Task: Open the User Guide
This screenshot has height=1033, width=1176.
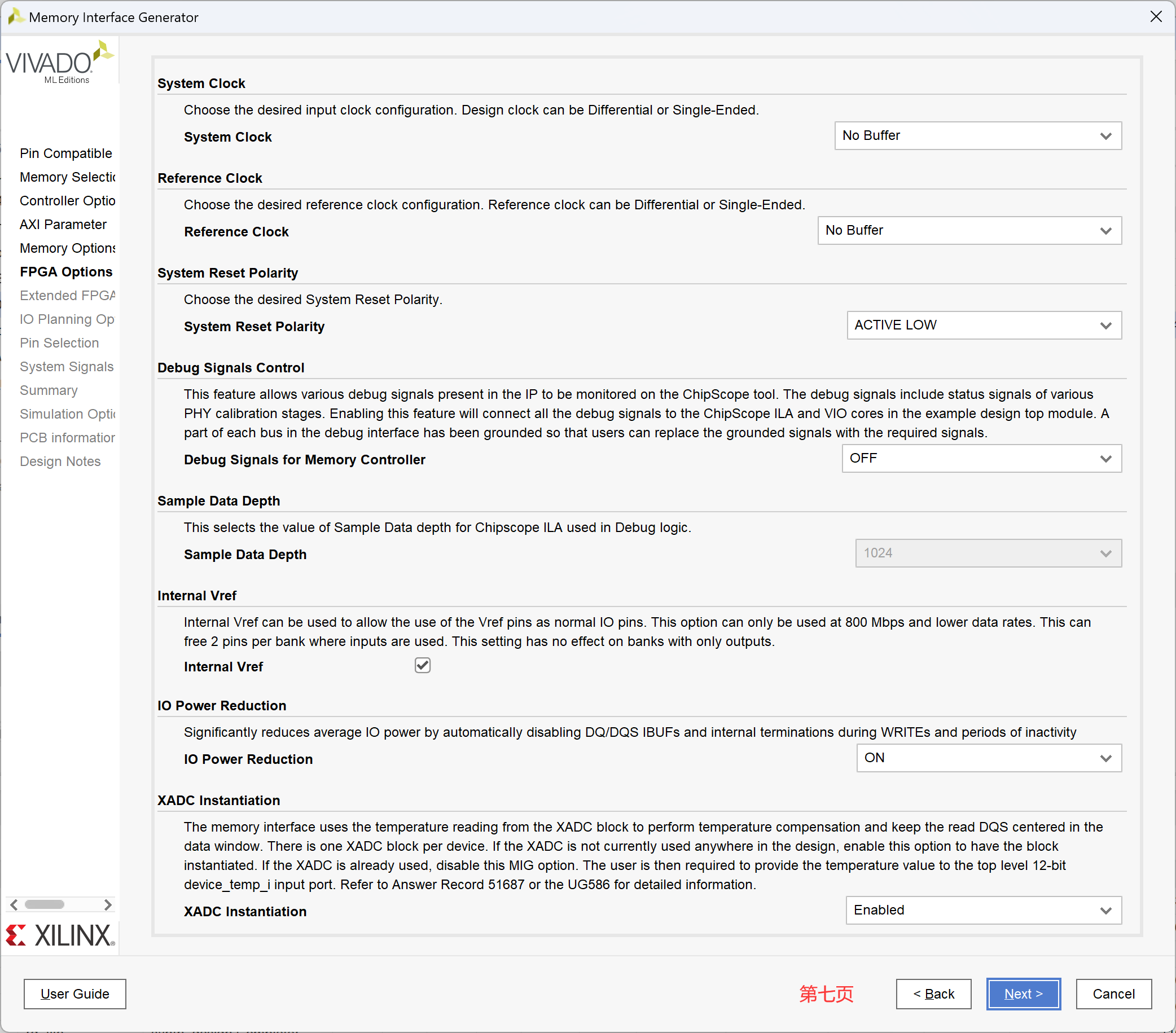Action: coord(75,994)
